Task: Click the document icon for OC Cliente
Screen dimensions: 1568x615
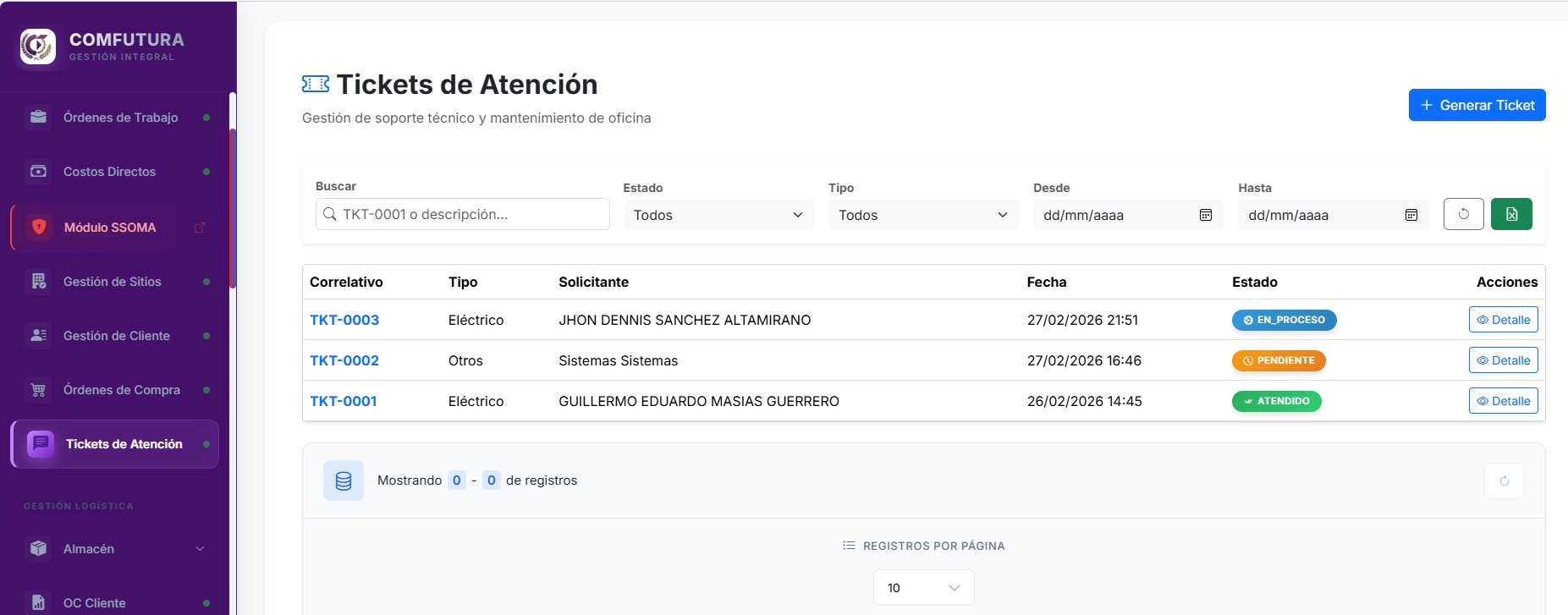Action: pyautogui.click(x=39, y=602)
